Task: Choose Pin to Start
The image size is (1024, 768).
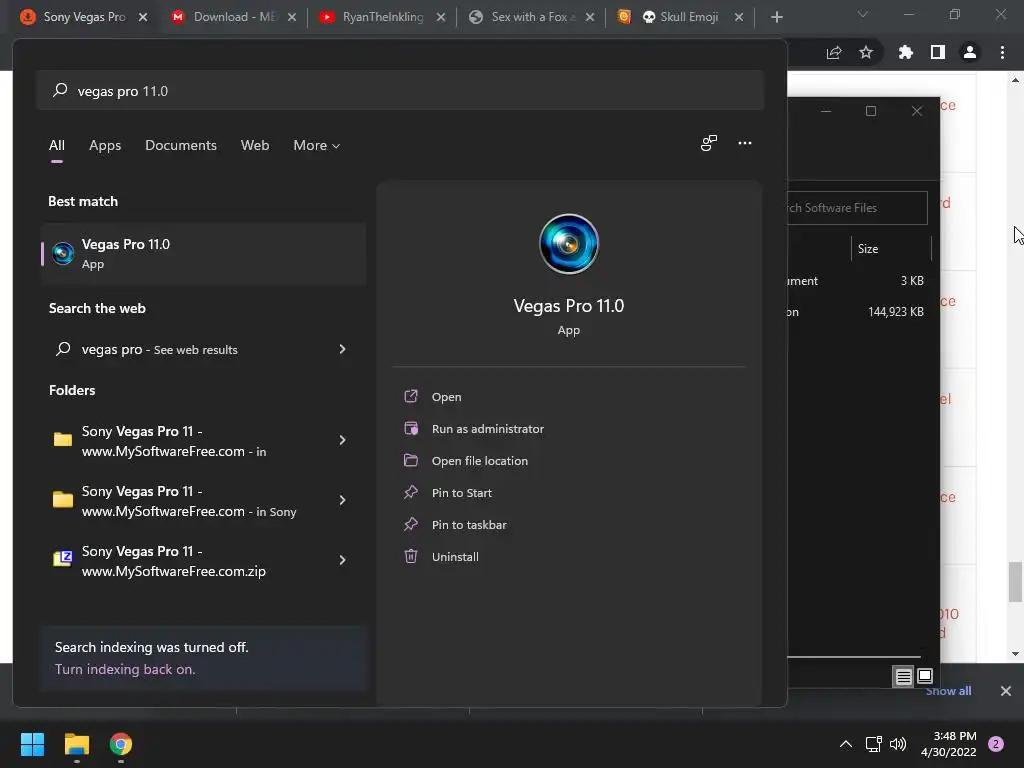Action: coord(462,493)
